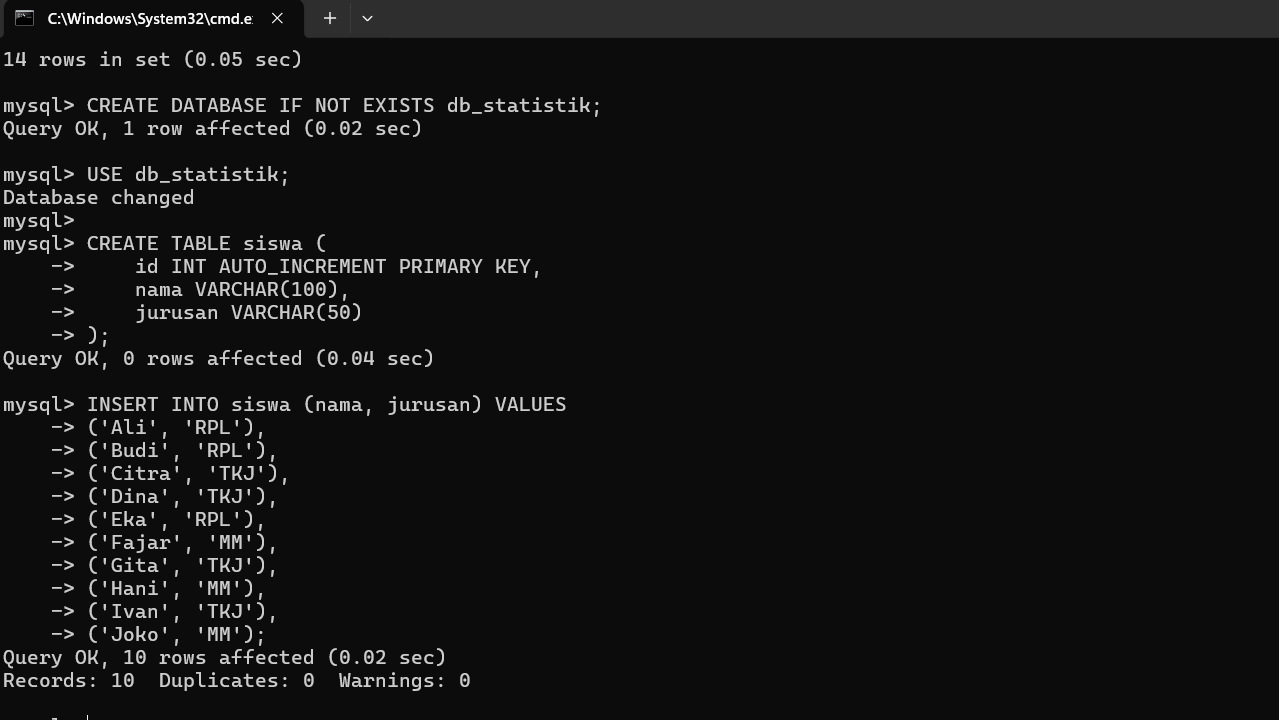Screen dimensions: 1279x720
Task: Open a new tab with the plus button
Action: point(329,18)
